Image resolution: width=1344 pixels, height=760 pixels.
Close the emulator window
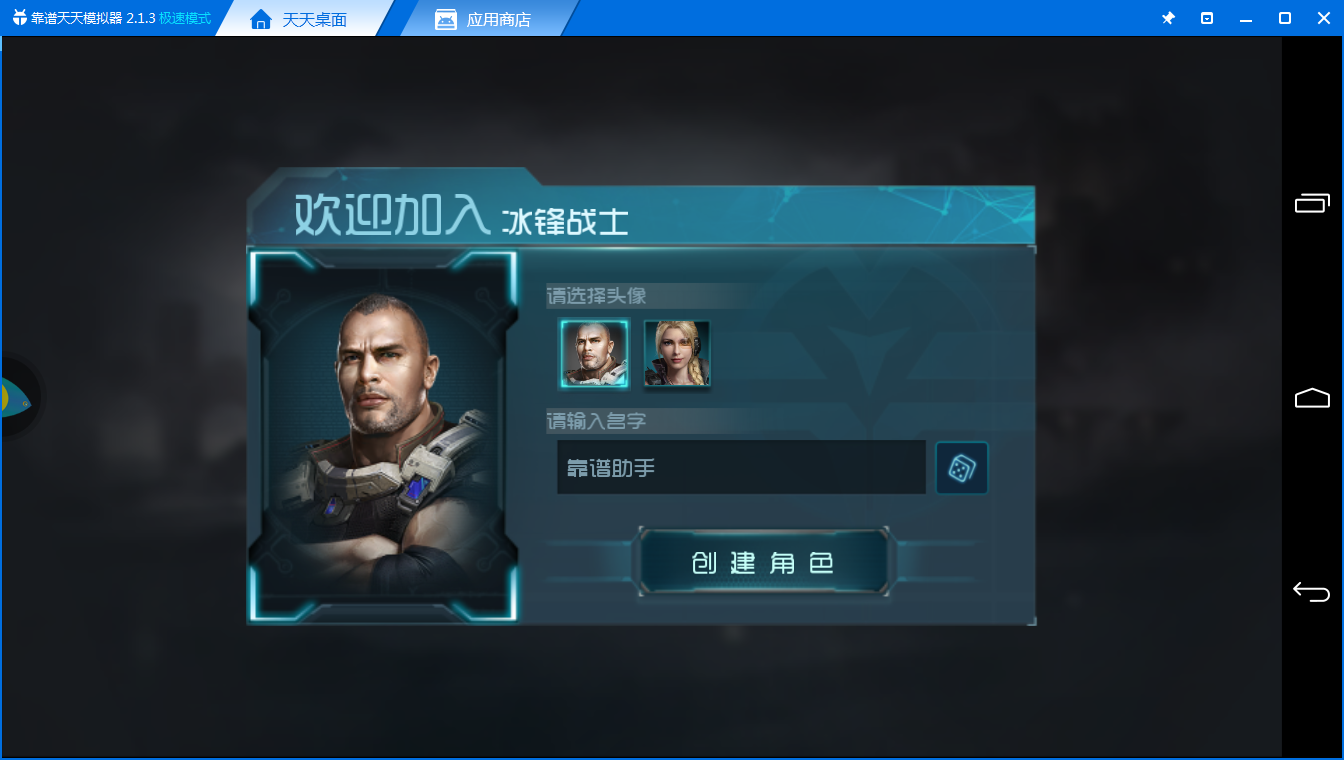(x=1323, y=18)
